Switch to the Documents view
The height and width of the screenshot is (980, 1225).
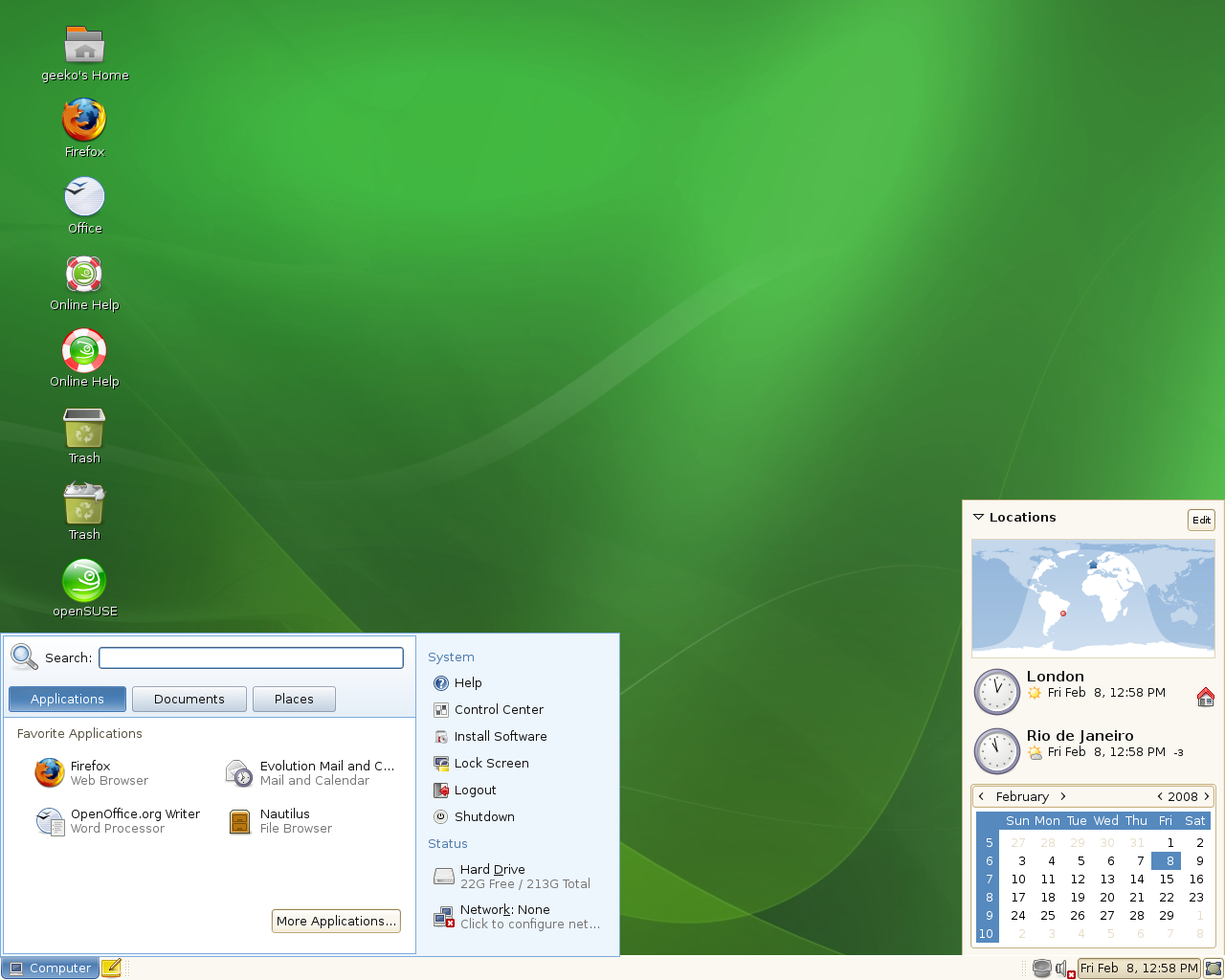pyautogui.click(x=189, y=699)
